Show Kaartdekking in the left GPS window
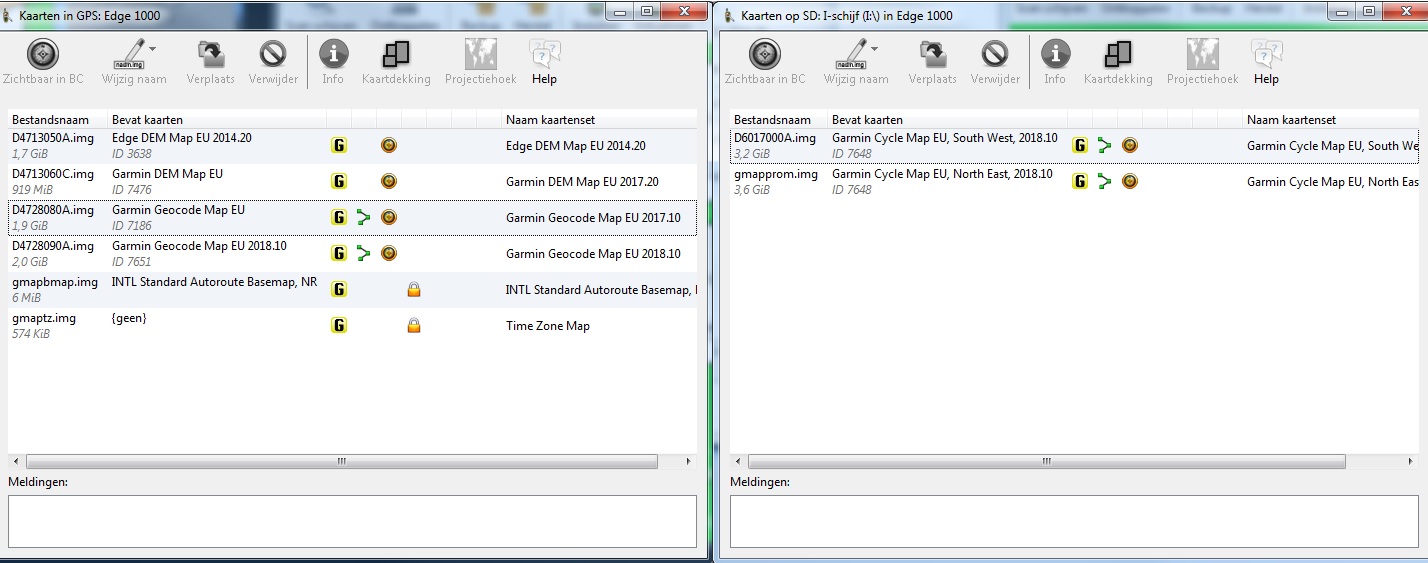This screenshot has height=563, width=1428. tap(396, 55)
